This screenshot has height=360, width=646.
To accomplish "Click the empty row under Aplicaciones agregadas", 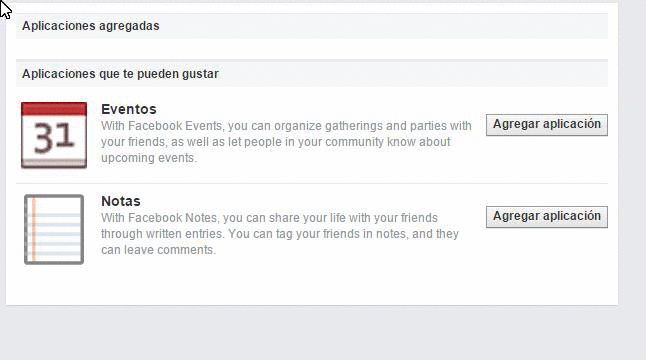I will 312,49.
